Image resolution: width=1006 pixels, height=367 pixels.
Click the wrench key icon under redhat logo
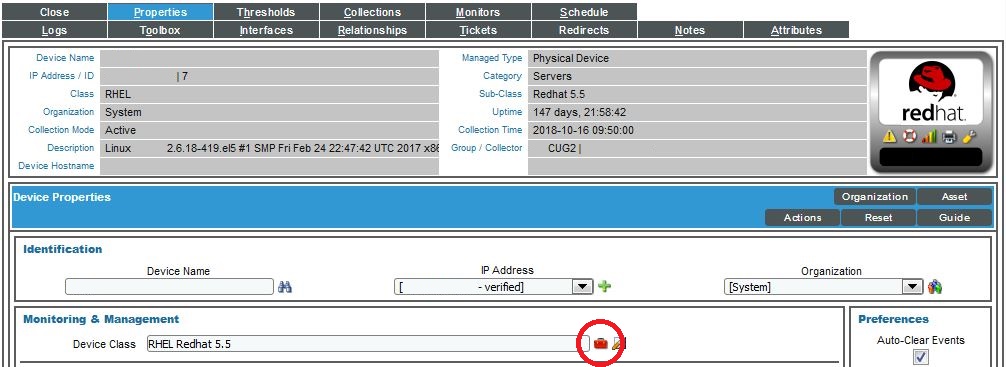pos(969,136)
